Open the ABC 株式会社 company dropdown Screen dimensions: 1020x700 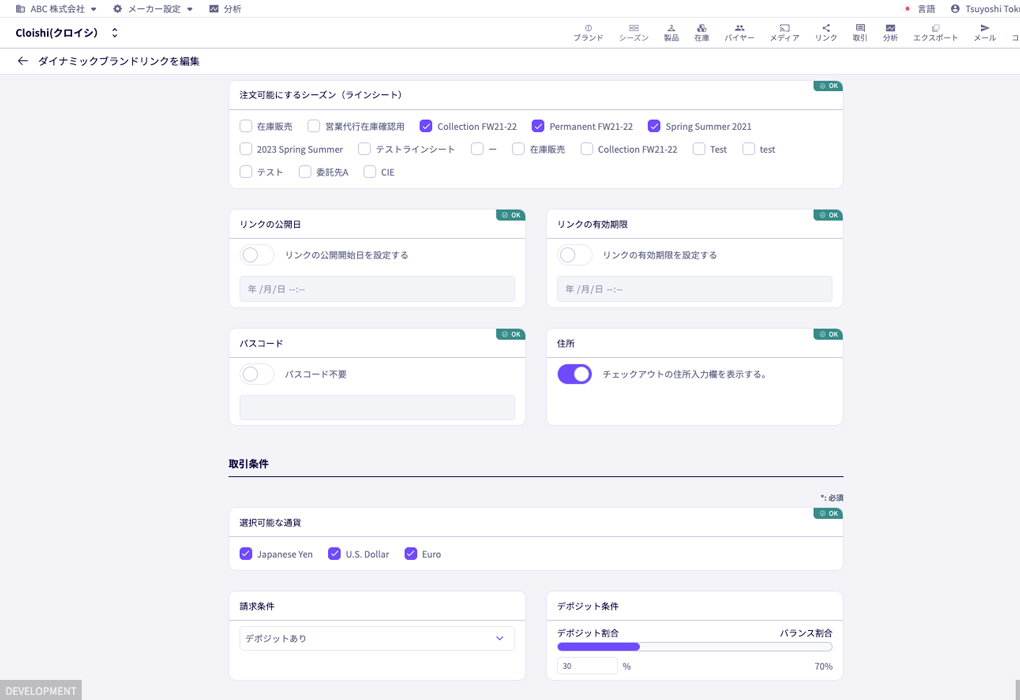click(56, 8)
